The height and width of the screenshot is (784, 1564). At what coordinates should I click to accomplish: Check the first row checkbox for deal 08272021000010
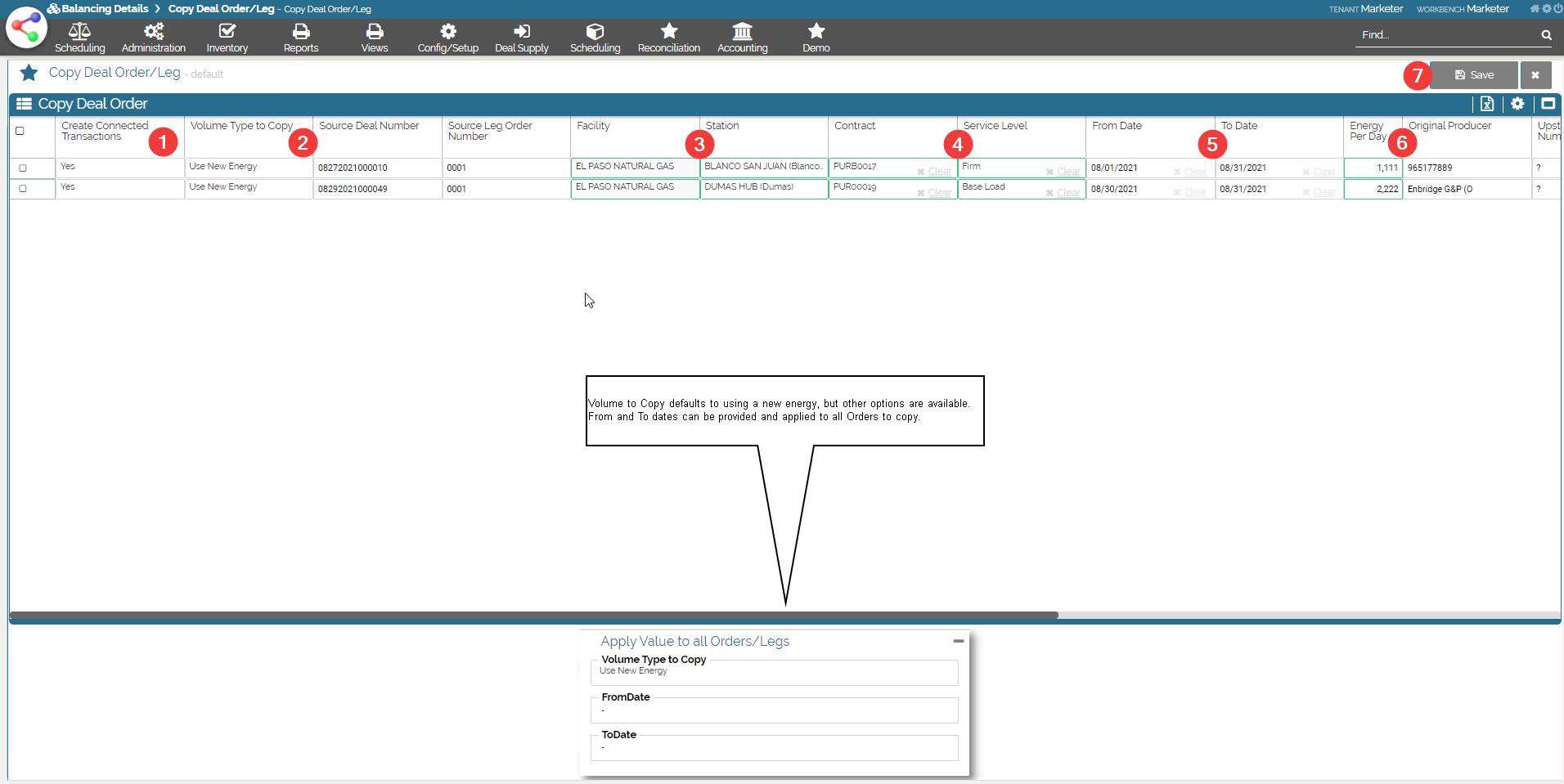23,168
